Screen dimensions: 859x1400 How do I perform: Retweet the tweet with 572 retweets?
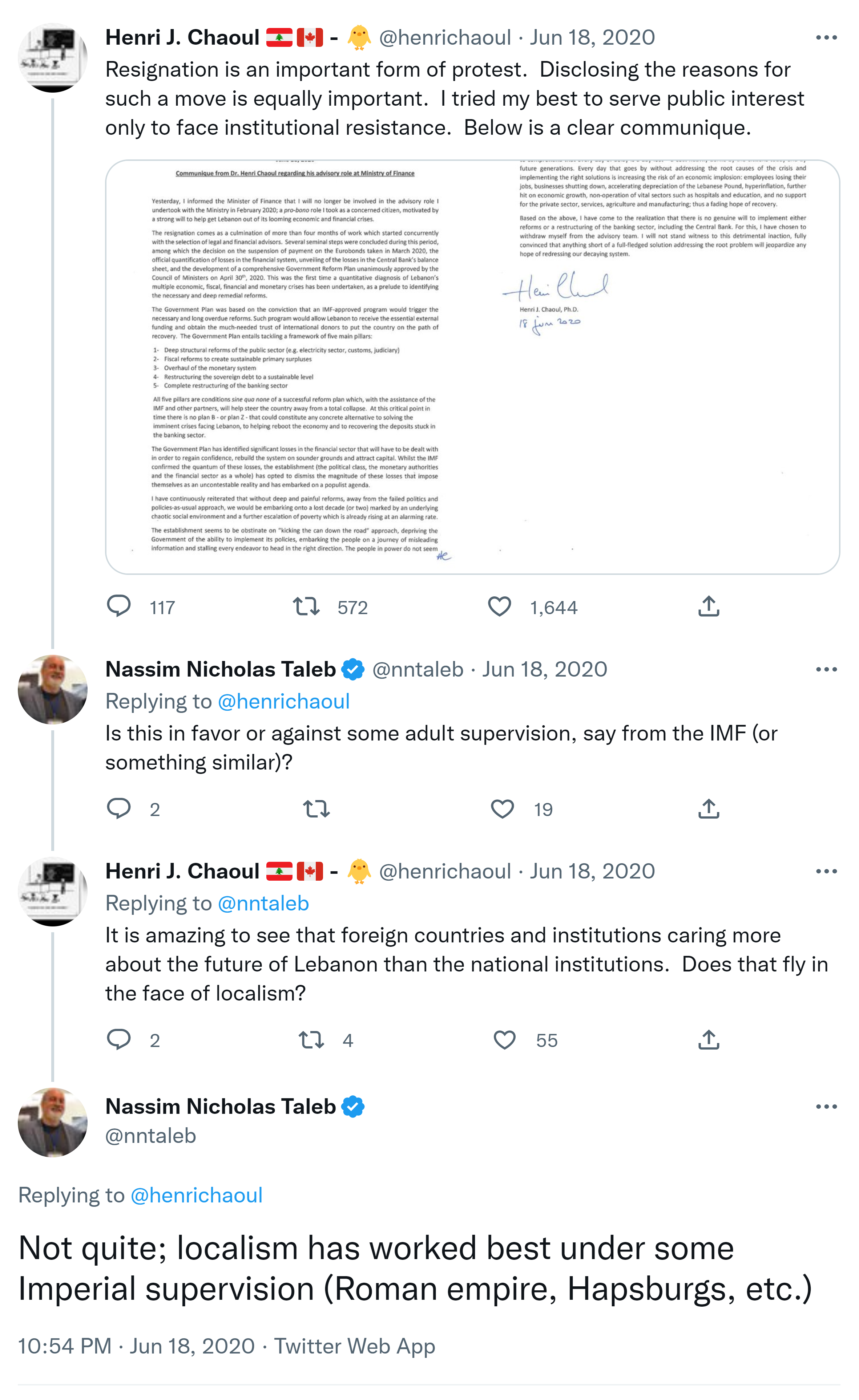[x=306, y=606]
